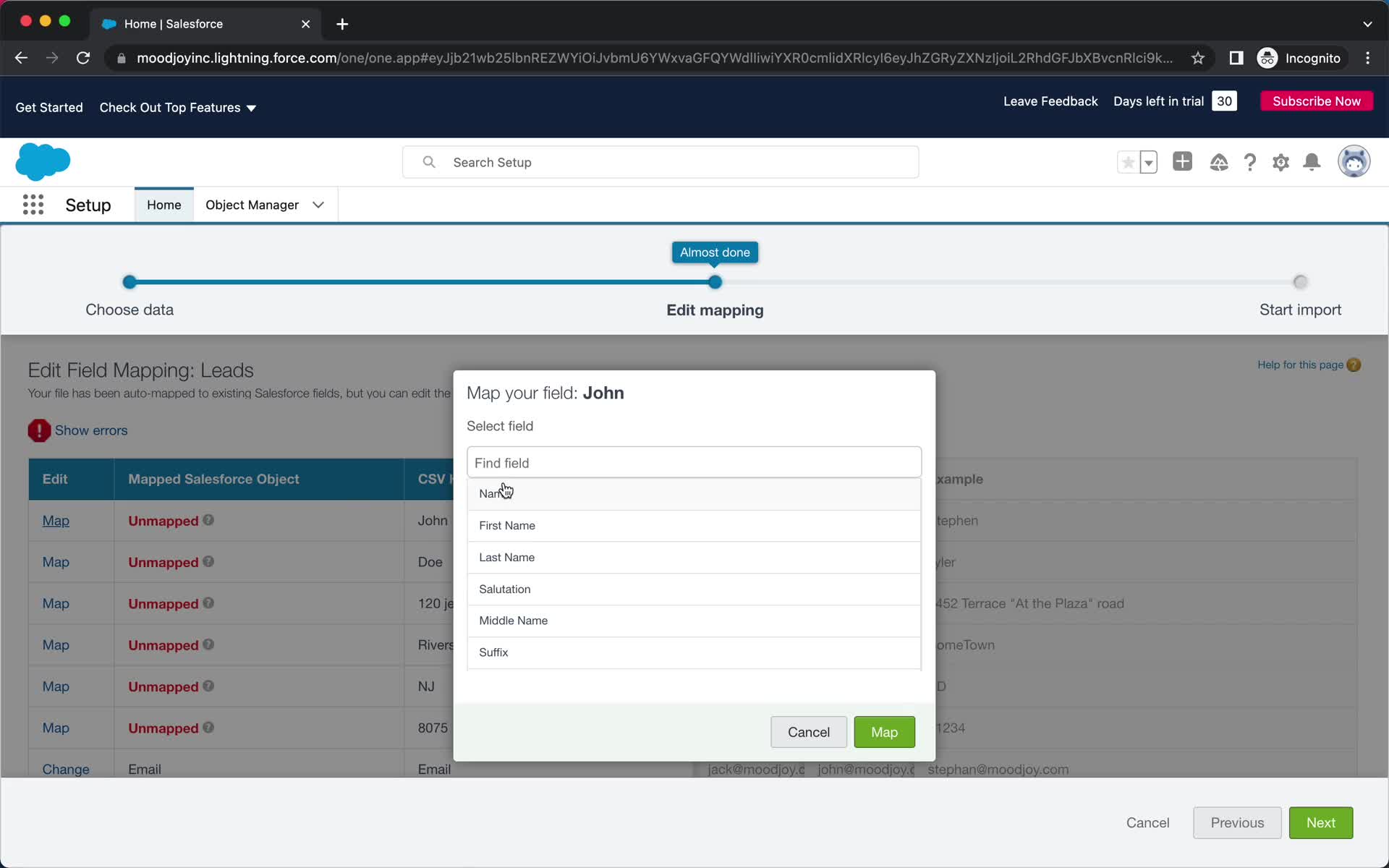This screenshot has width=1389, height=868.
Task: Click the Map link in the NJ row
Action: point(56,686)
